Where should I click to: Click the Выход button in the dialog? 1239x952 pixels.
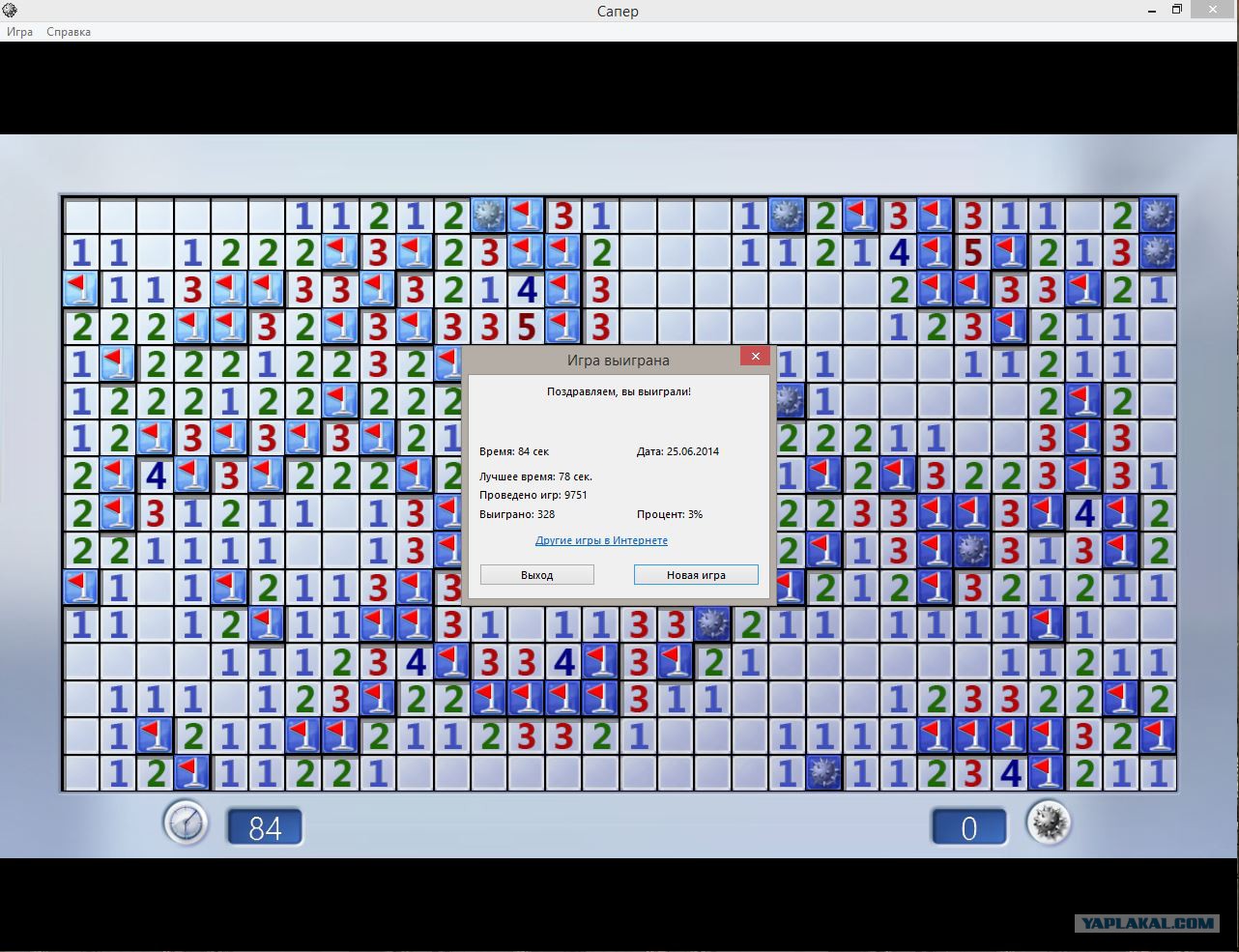(x=537, y=575)
